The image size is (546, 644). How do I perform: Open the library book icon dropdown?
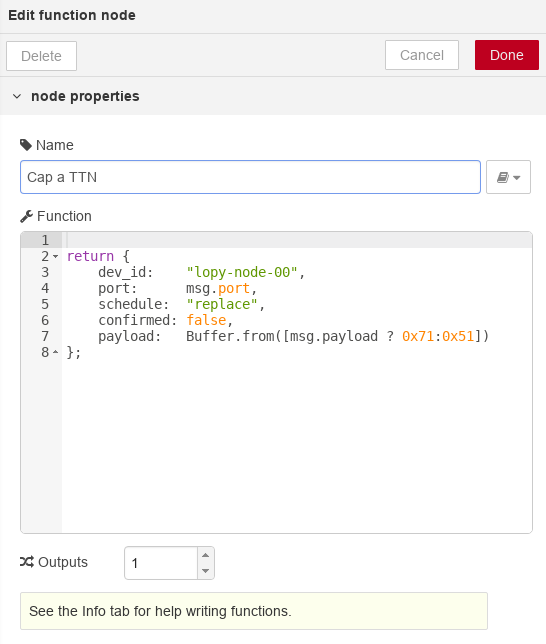(x=508, y=177)
